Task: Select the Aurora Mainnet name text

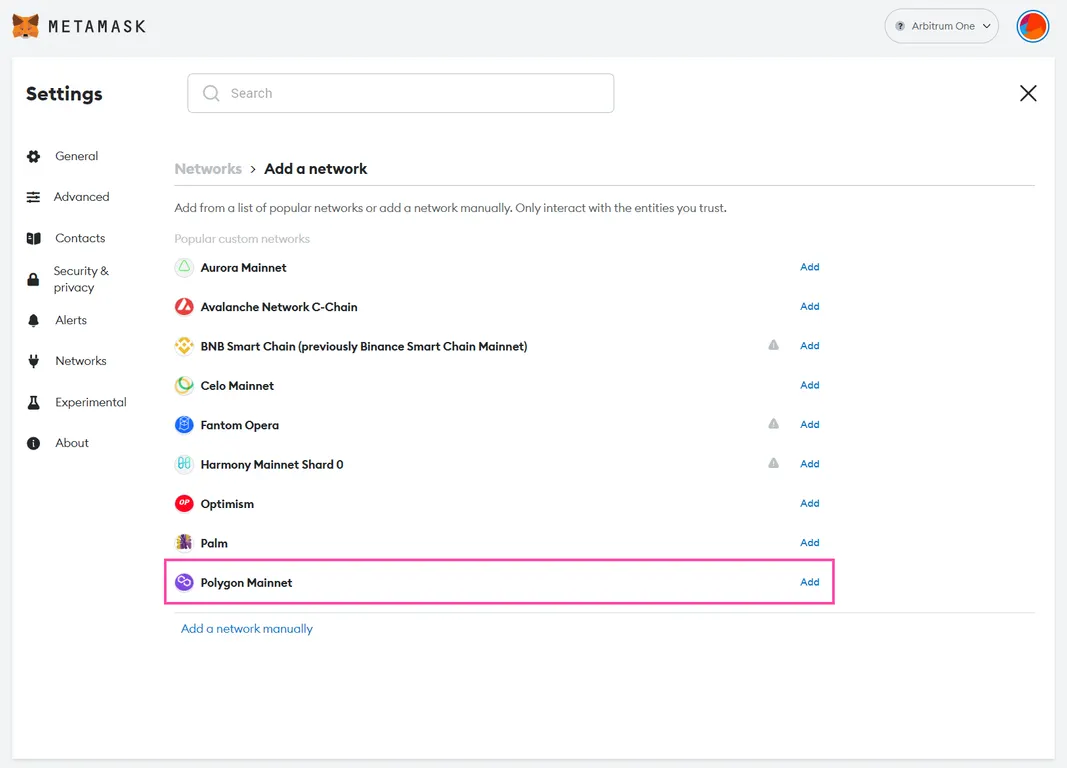Action: click(x=243, y=268)
